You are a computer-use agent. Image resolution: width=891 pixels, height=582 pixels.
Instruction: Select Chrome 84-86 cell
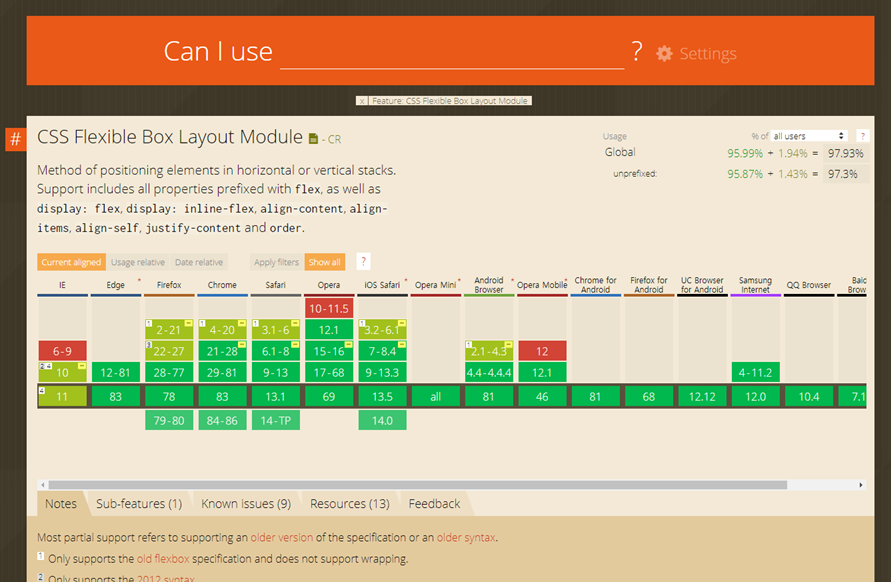click(x=222, y=421)
